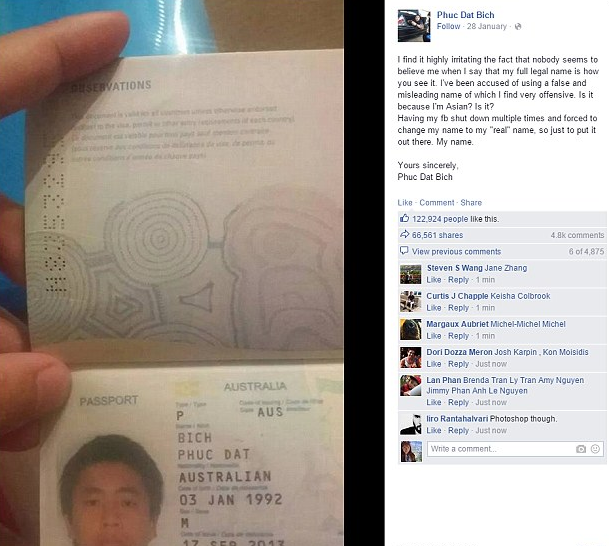Like Curtis J Chapple's comment
This screenshot has width=609, height=546.
[433, 308]
